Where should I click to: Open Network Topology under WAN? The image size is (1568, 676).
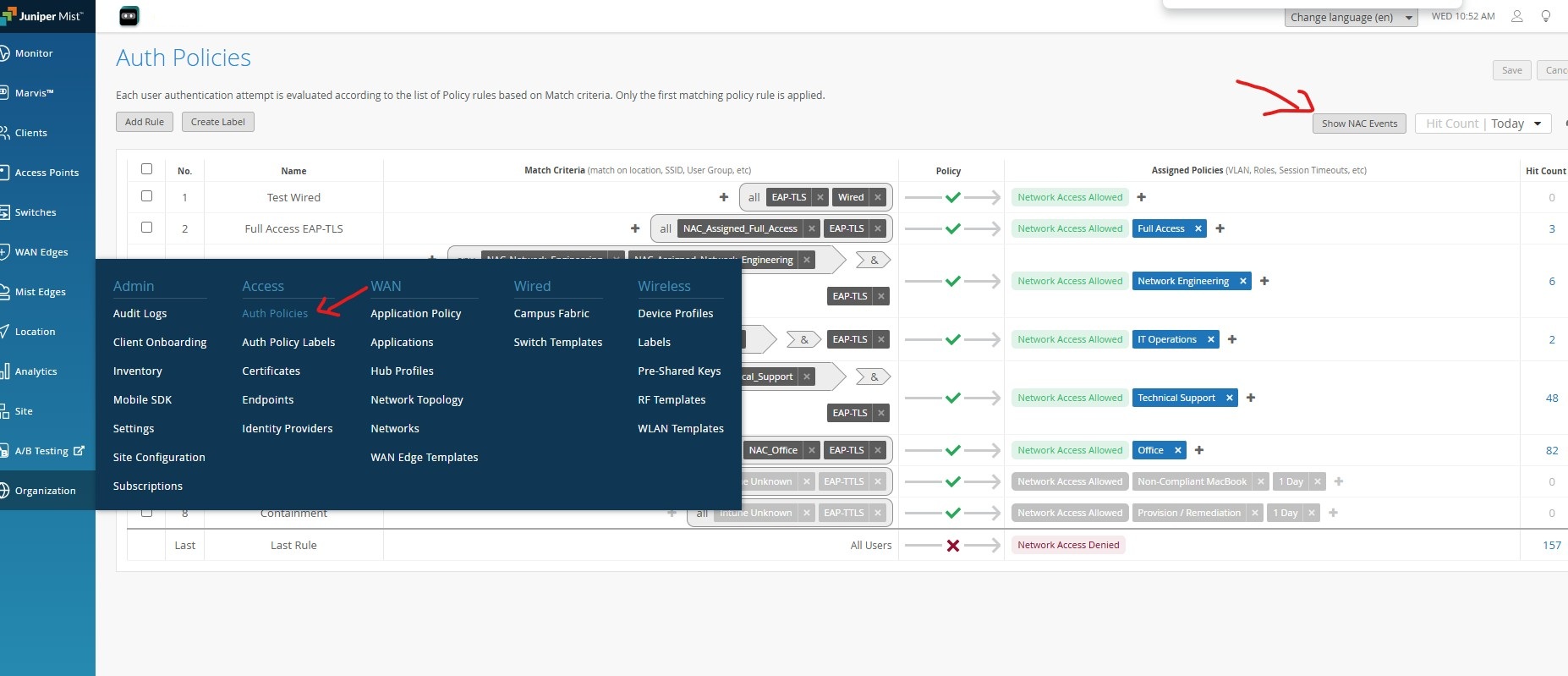pos(417,399)
